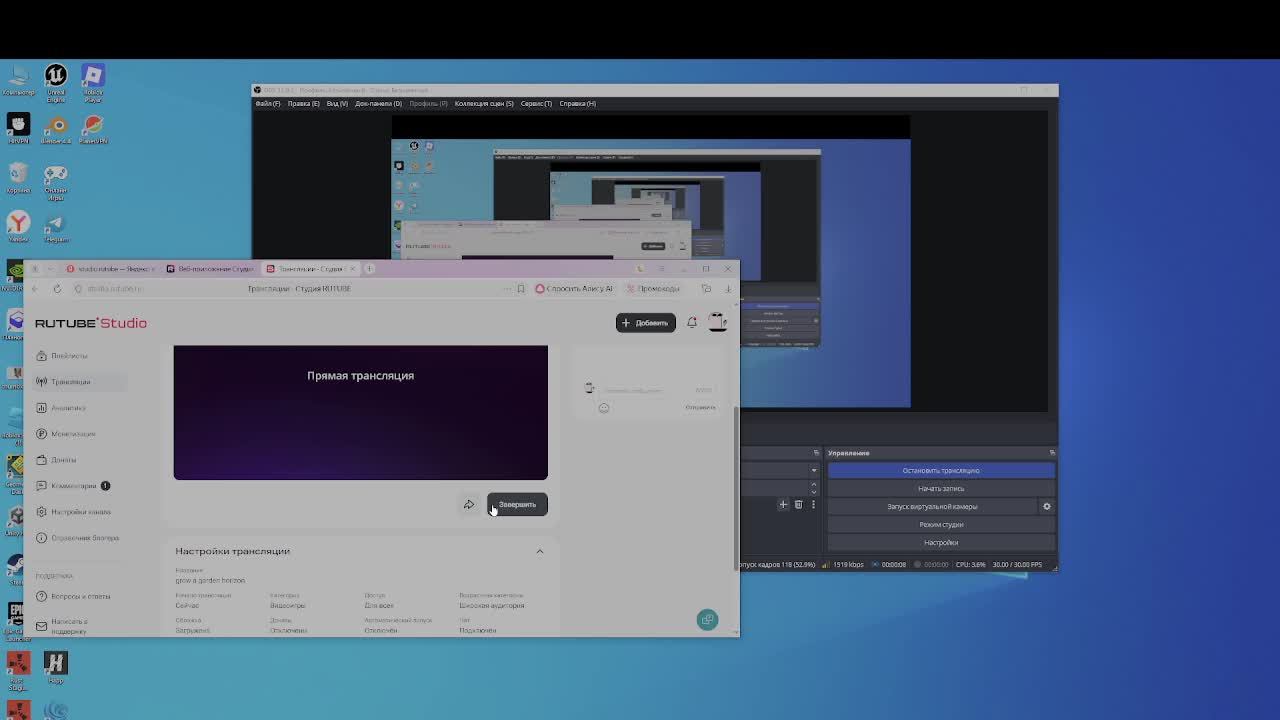The height and width of the screenshot is (720, 1280).
Task: Open the OBS three-dot more options icon
Action: 813,504
